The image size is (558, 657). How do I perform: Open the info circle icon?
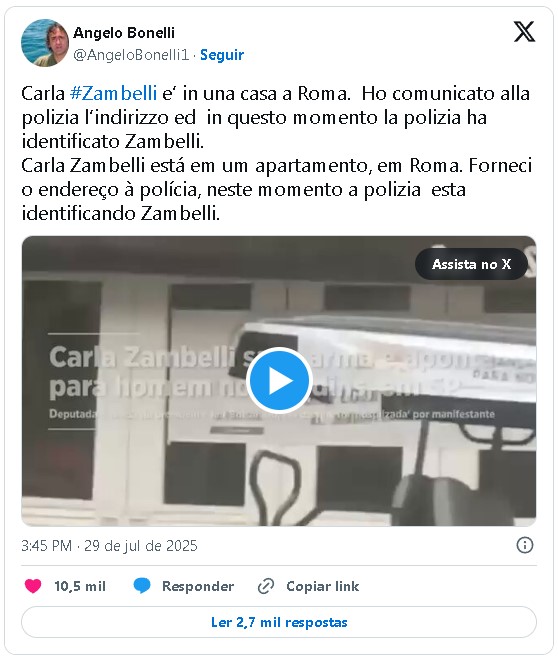coord(524,545)
